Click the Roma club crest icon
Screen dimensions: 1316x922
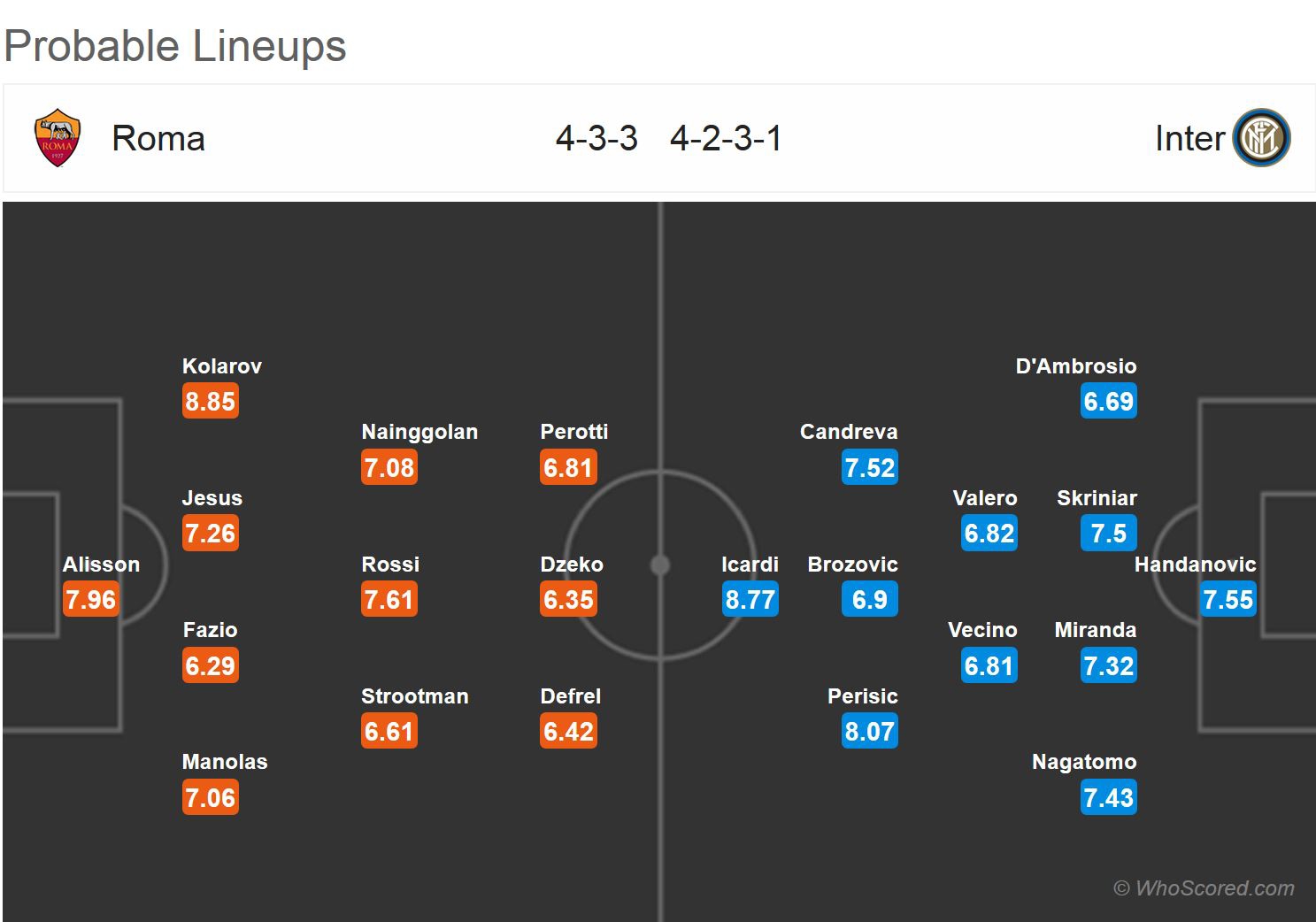click(x=58, y=138)
